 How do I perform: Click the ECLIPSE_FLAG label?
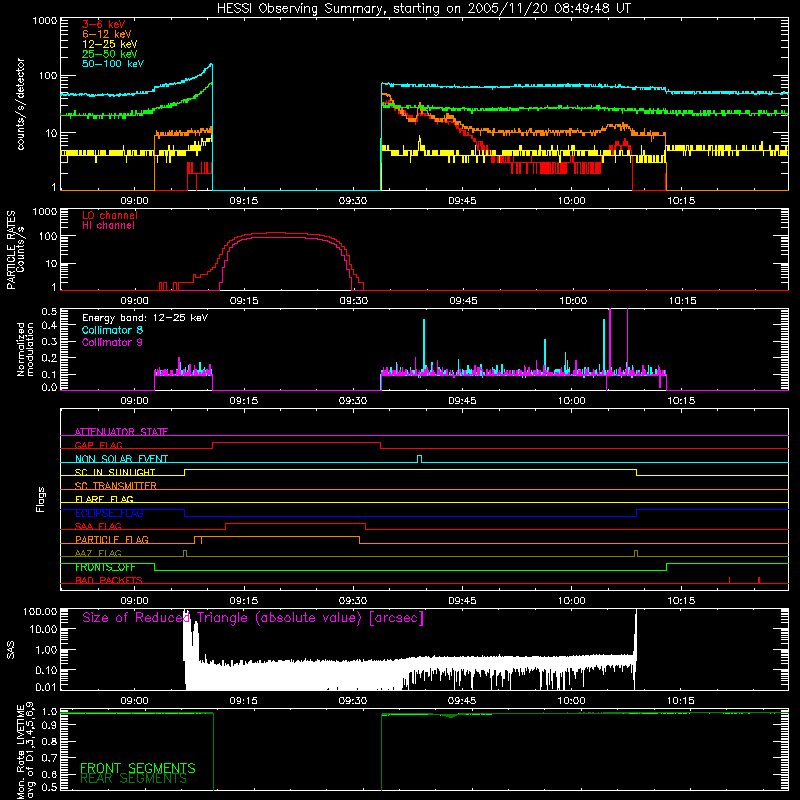(109, 513)
